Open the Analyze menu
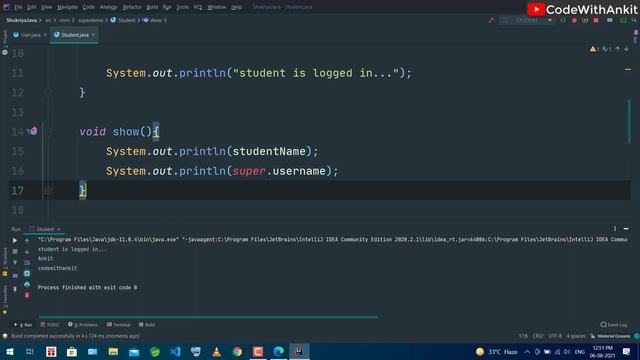The height and width of the screenshot is (360, 640). point(109,7)
